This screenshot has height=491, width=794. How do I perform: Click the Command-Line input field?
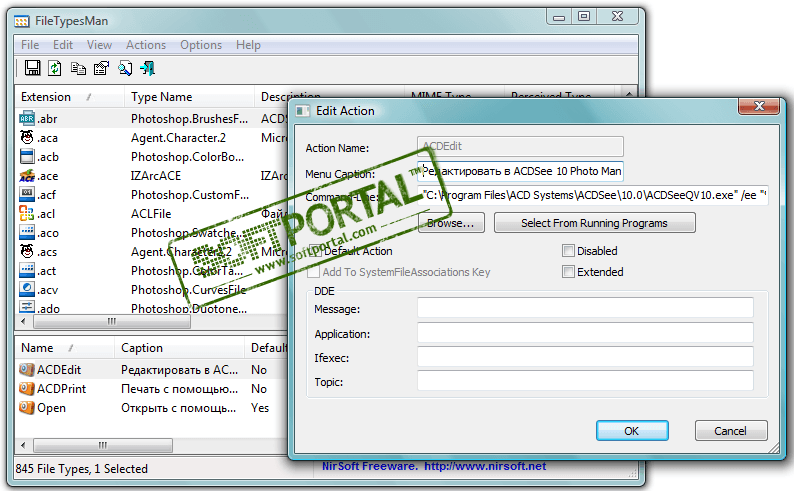[592, 195]
